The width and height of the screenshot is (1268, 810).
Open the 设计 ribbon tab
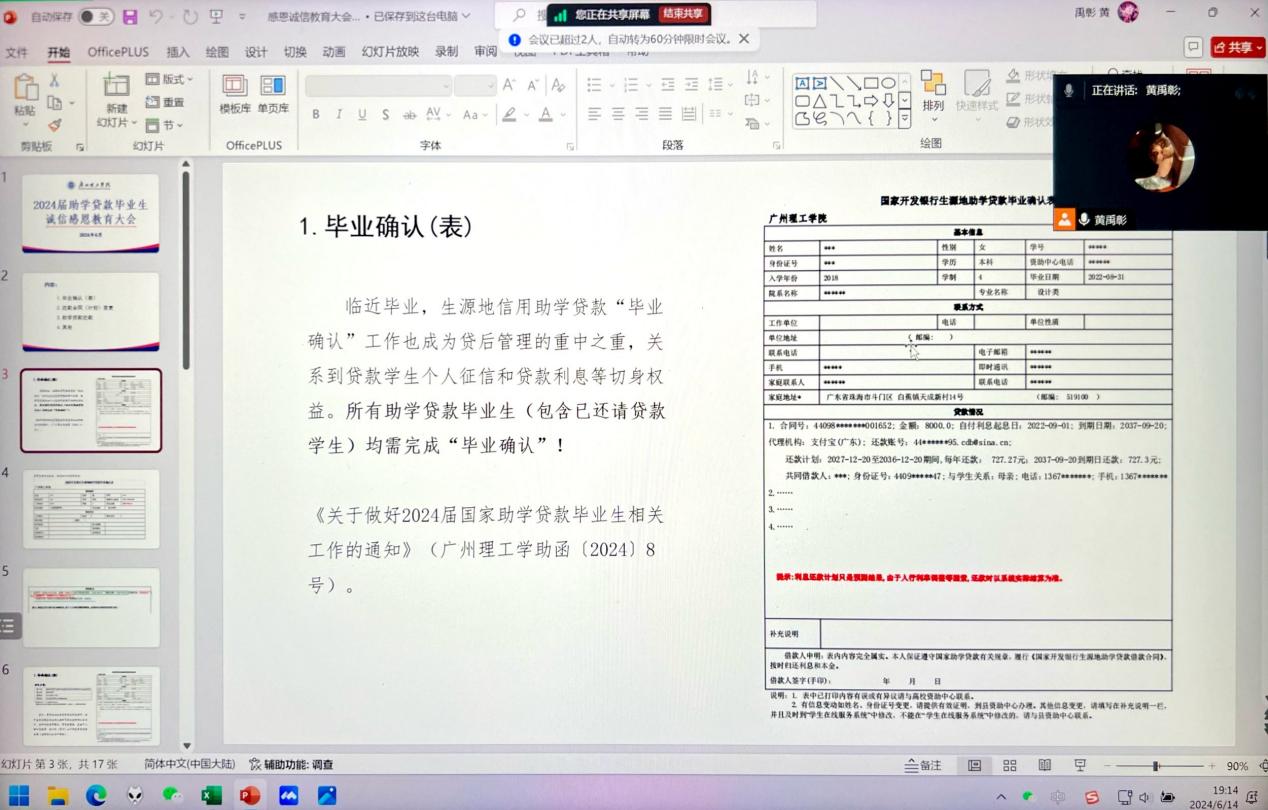(x=256, y=52)
